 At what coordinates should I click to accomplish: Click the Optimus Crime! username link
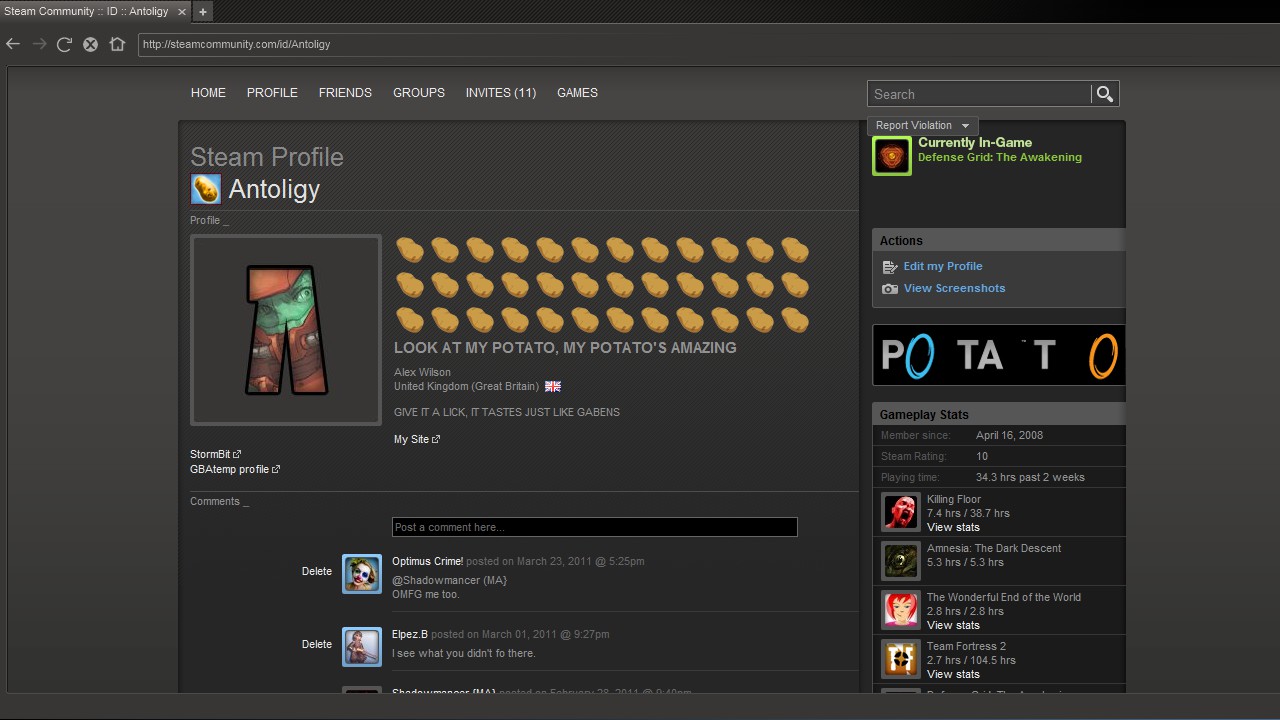coord(428,562)
